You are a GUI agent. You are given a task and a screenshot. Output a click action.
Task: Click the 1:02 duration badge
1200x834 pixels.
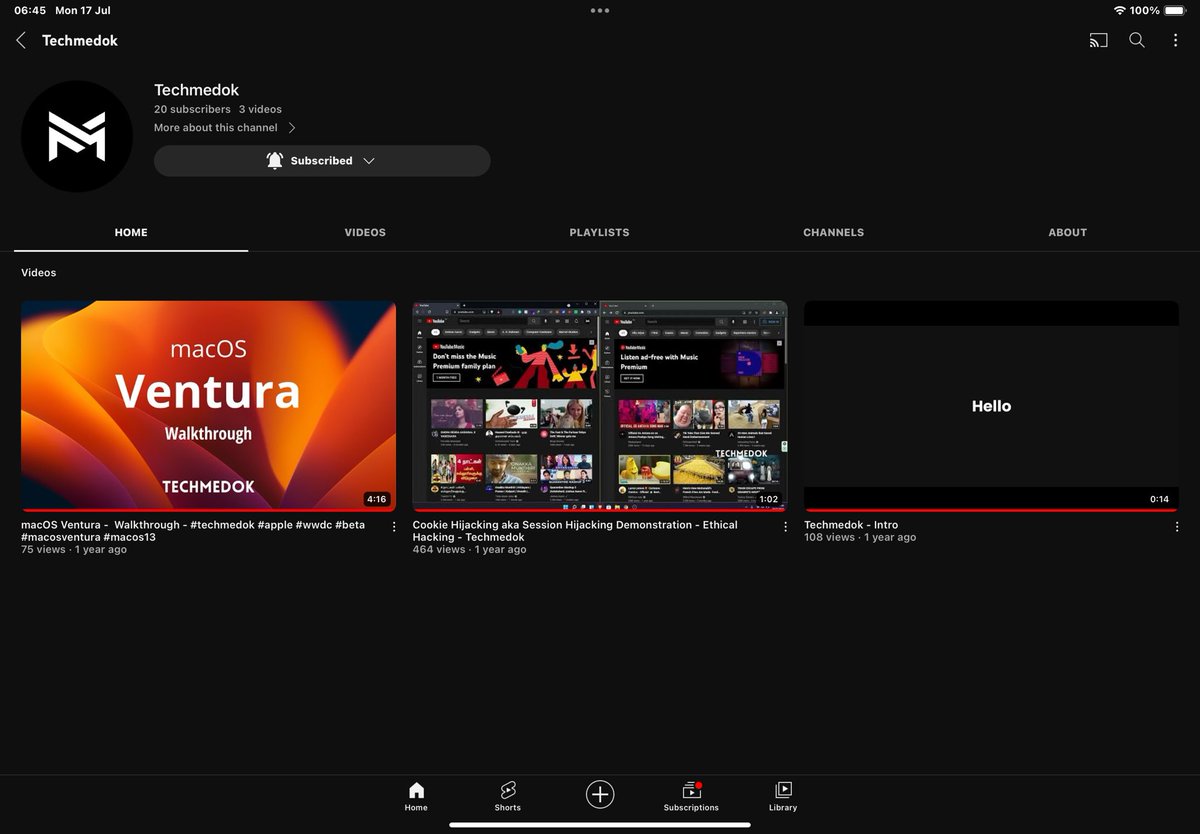[x=768, y=499]
